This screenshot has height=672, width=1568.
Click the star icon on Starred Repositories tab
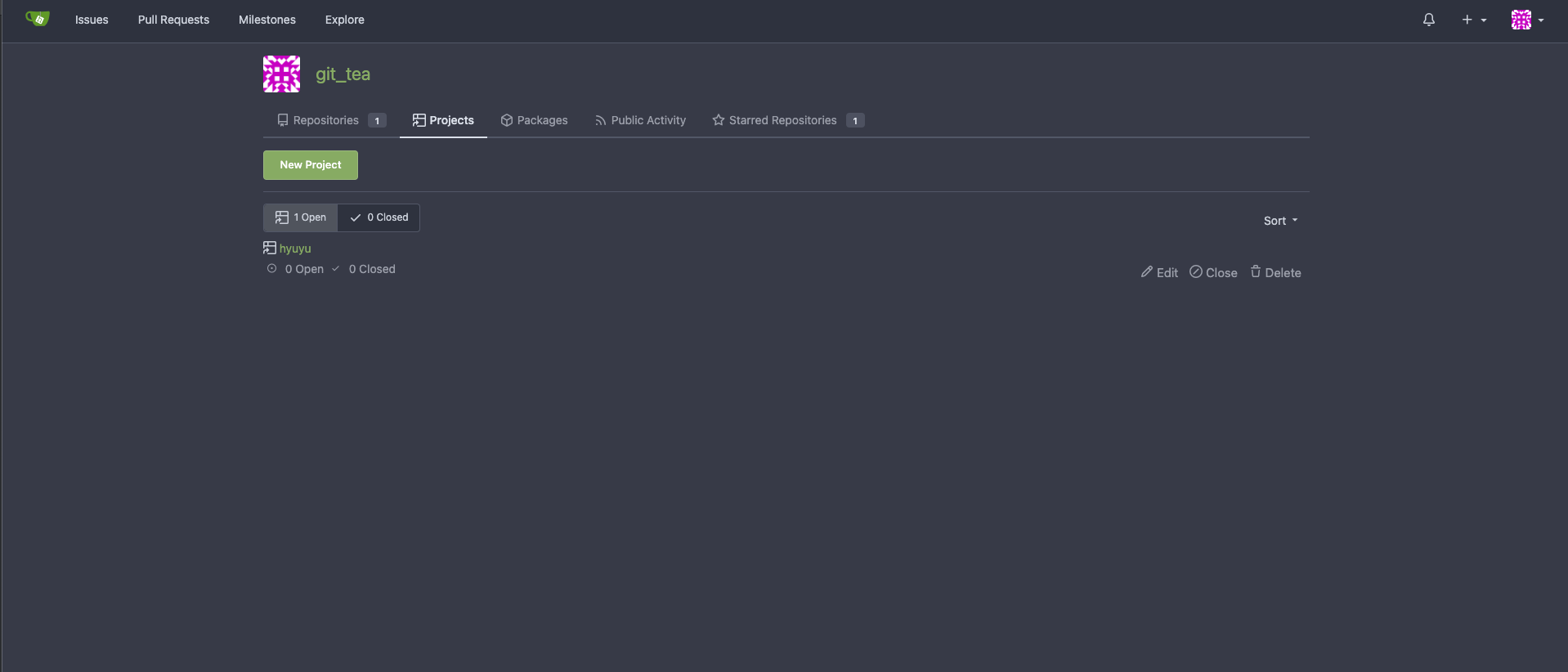pyautogui.click(x=719, y=120)
